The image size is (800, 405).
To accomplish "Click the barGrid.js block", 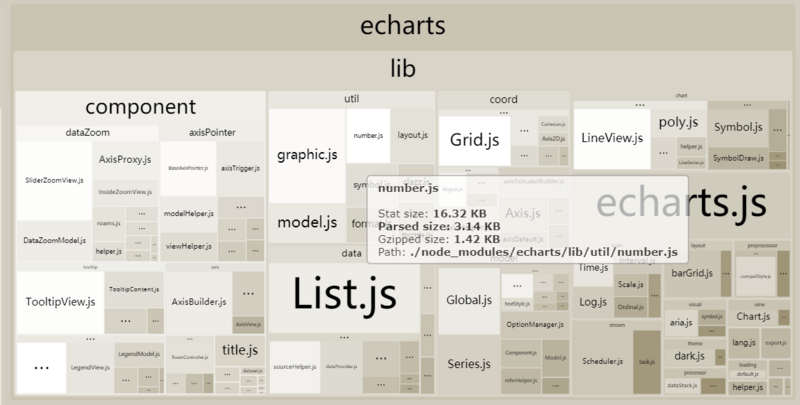I will [692, 273].
